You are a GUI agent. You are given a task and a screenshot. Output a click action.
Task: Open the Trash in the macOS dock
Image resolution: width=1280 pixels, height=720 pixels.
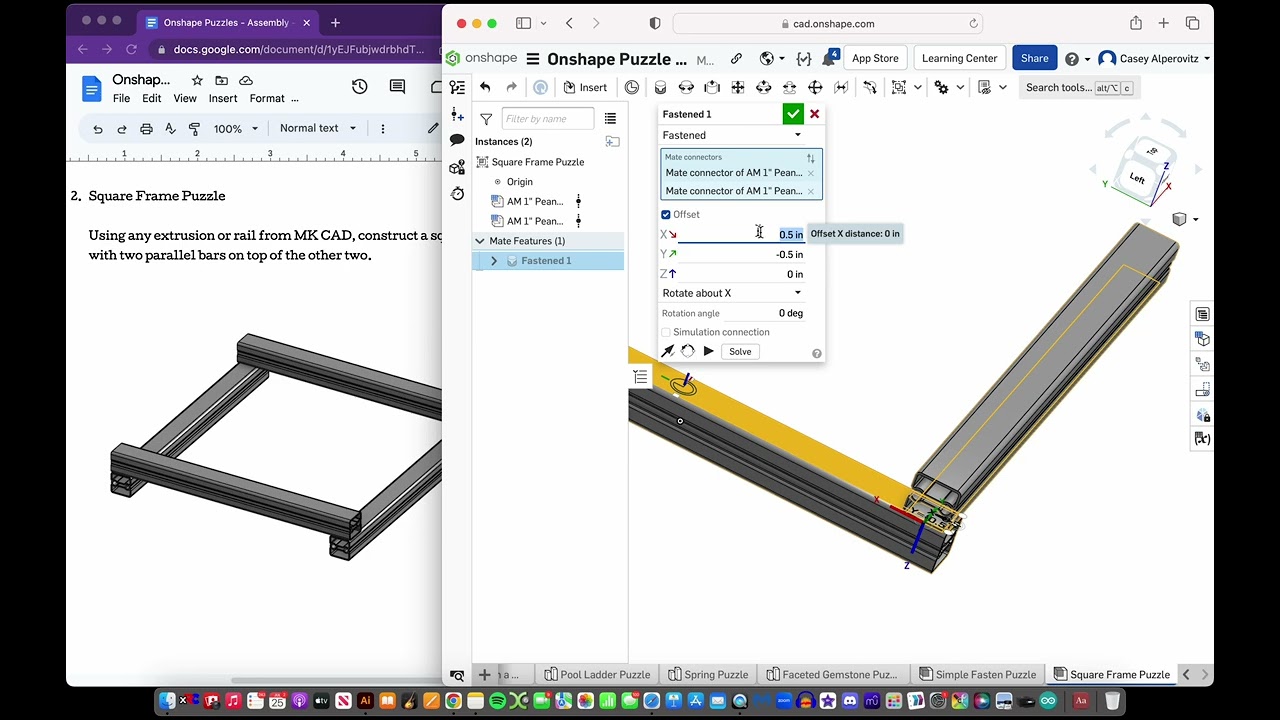click(1112, 701)
